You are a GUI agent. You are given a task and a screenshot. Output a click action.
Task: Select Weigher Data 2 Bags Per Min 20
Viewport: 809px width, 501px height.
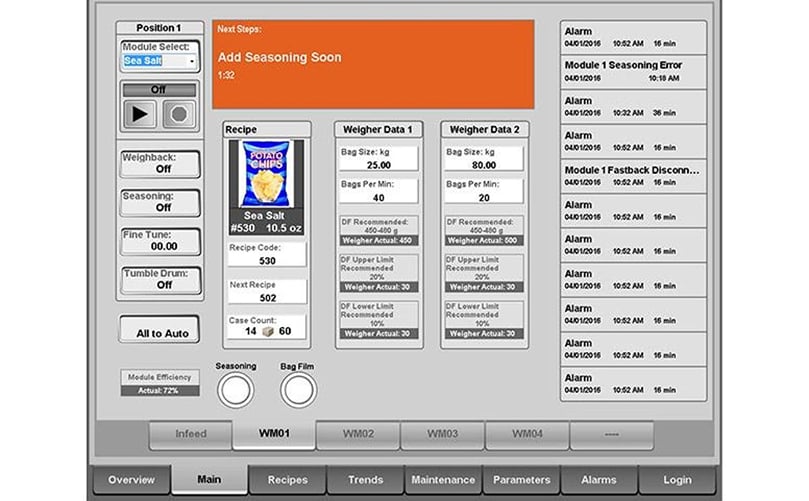click(x=483, y=191)
